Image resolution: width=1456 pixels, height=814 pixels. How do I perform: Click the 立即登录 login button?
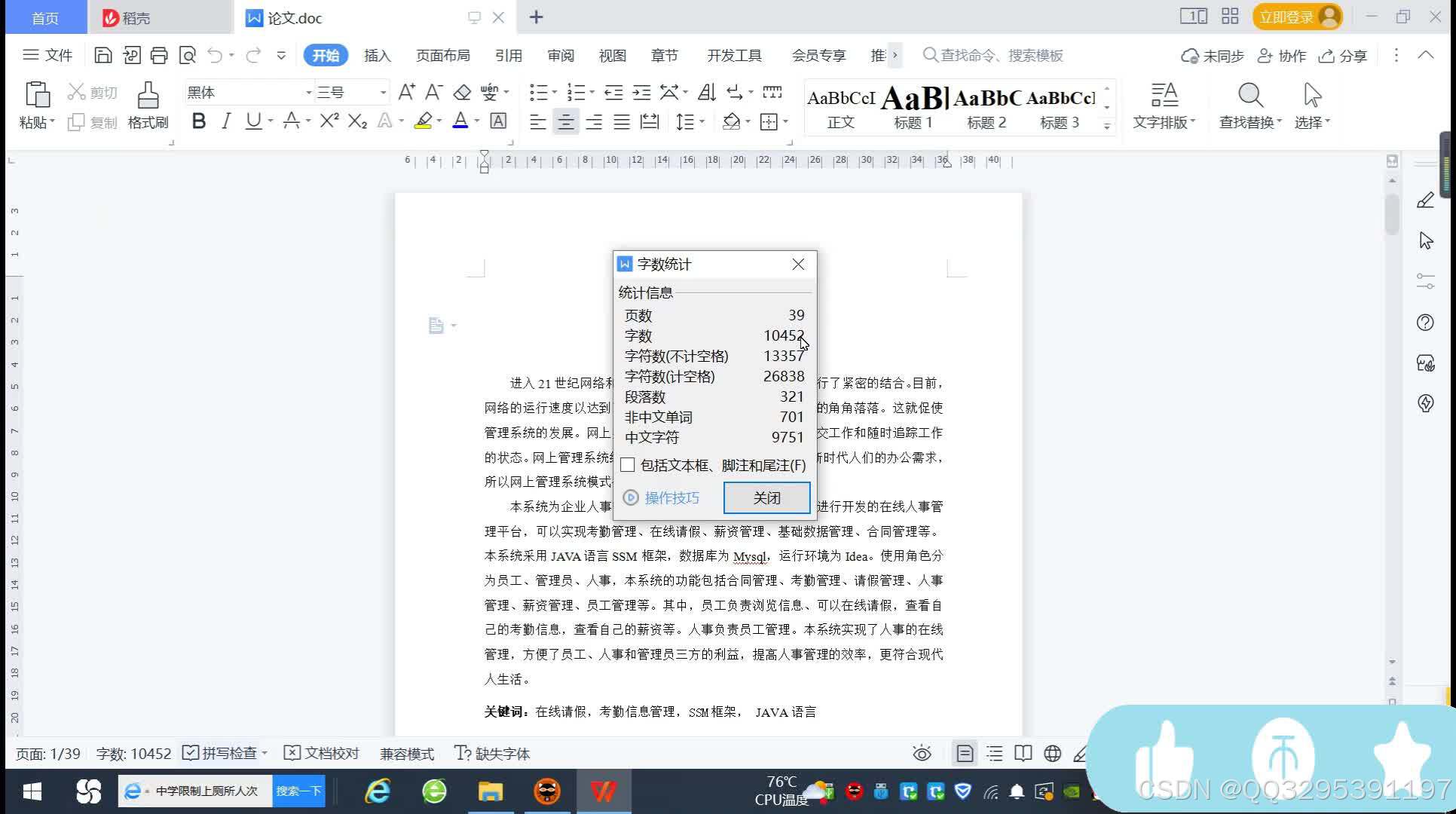click(1298, 17)
